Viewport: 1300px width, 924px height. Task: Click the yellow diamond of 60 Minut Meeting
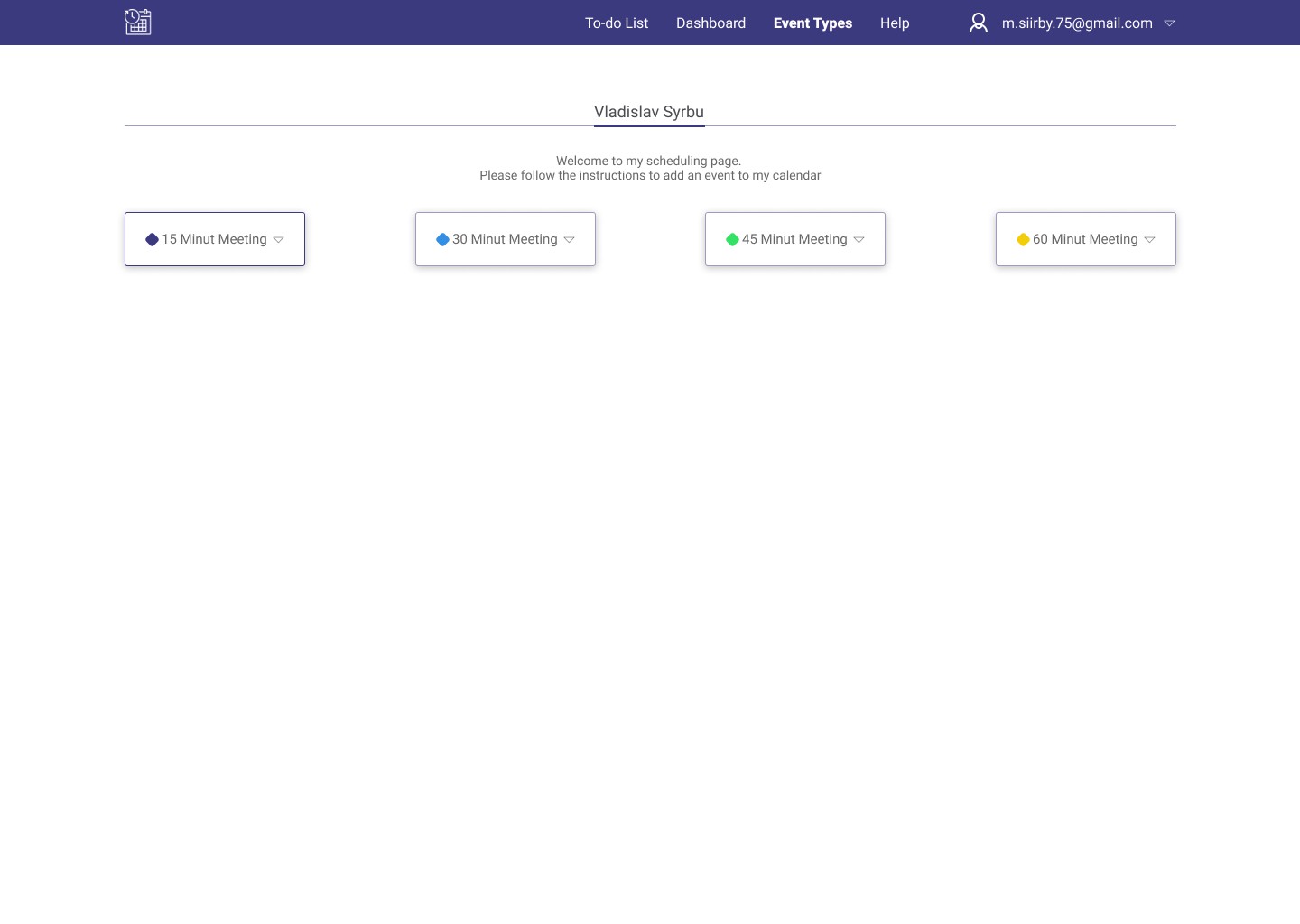point(1023,239)
